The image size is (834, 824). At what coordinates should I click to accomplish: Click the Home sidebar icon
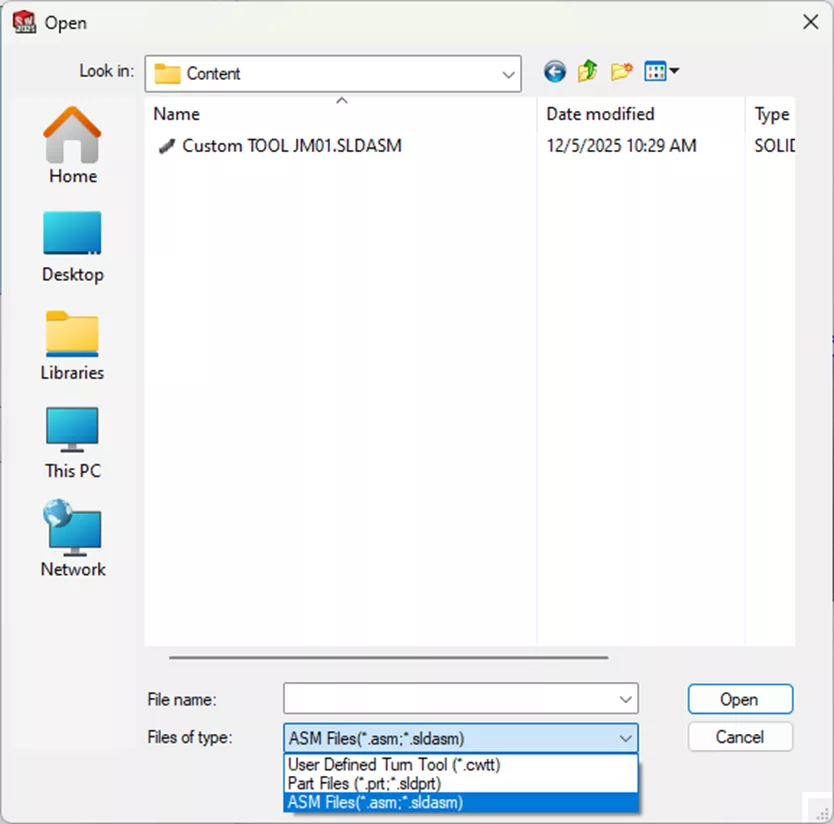click(71, 139)
